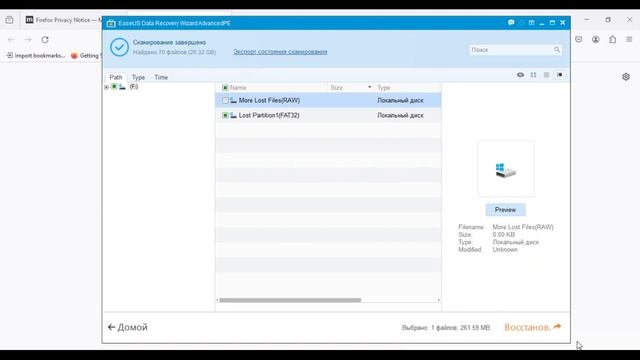Open Firefox new tab settings gear
Screen dimensions: 640x360
(626, 77)
